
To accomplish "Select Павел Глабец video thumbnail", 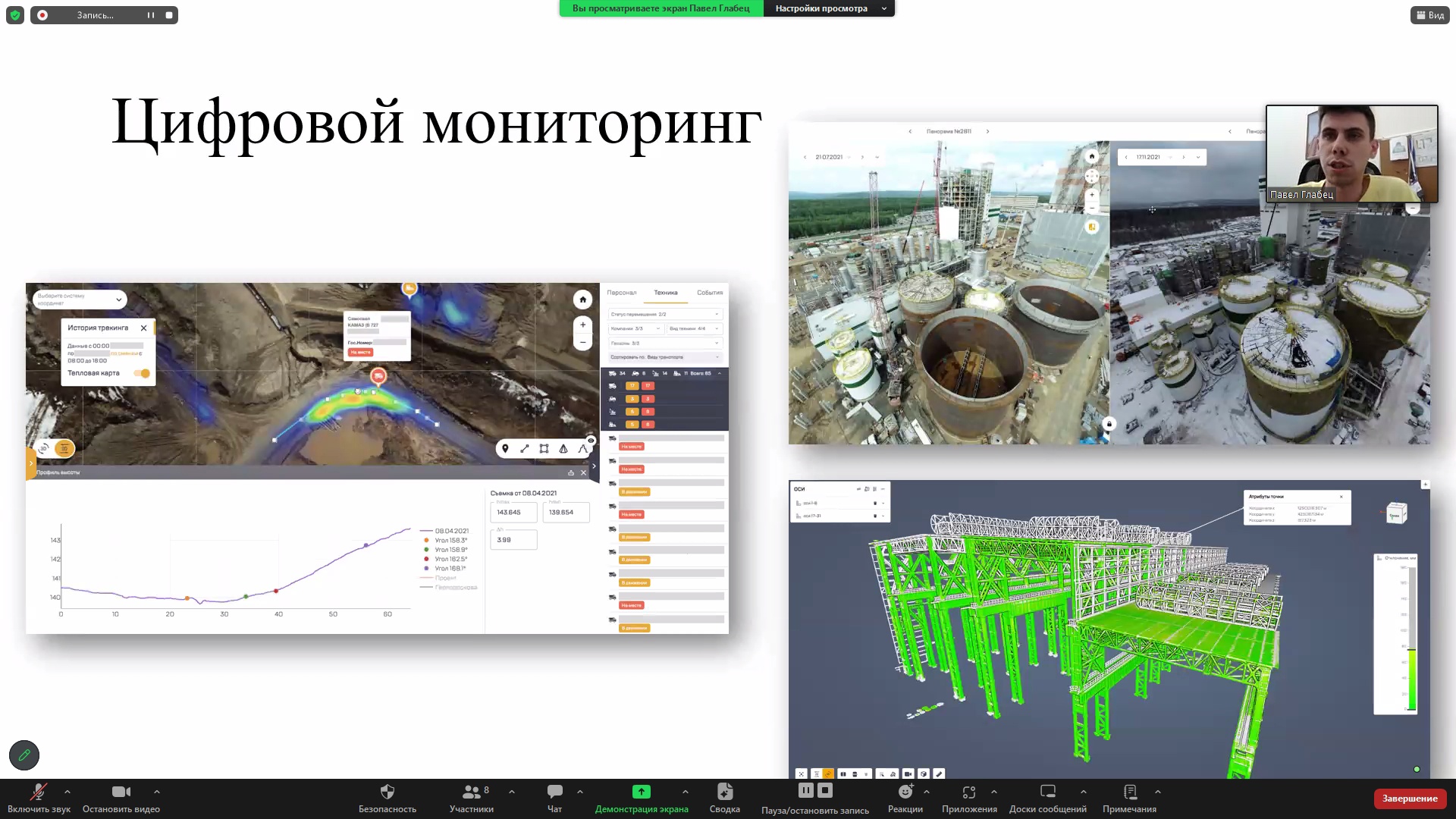I will coord(1352,154).
